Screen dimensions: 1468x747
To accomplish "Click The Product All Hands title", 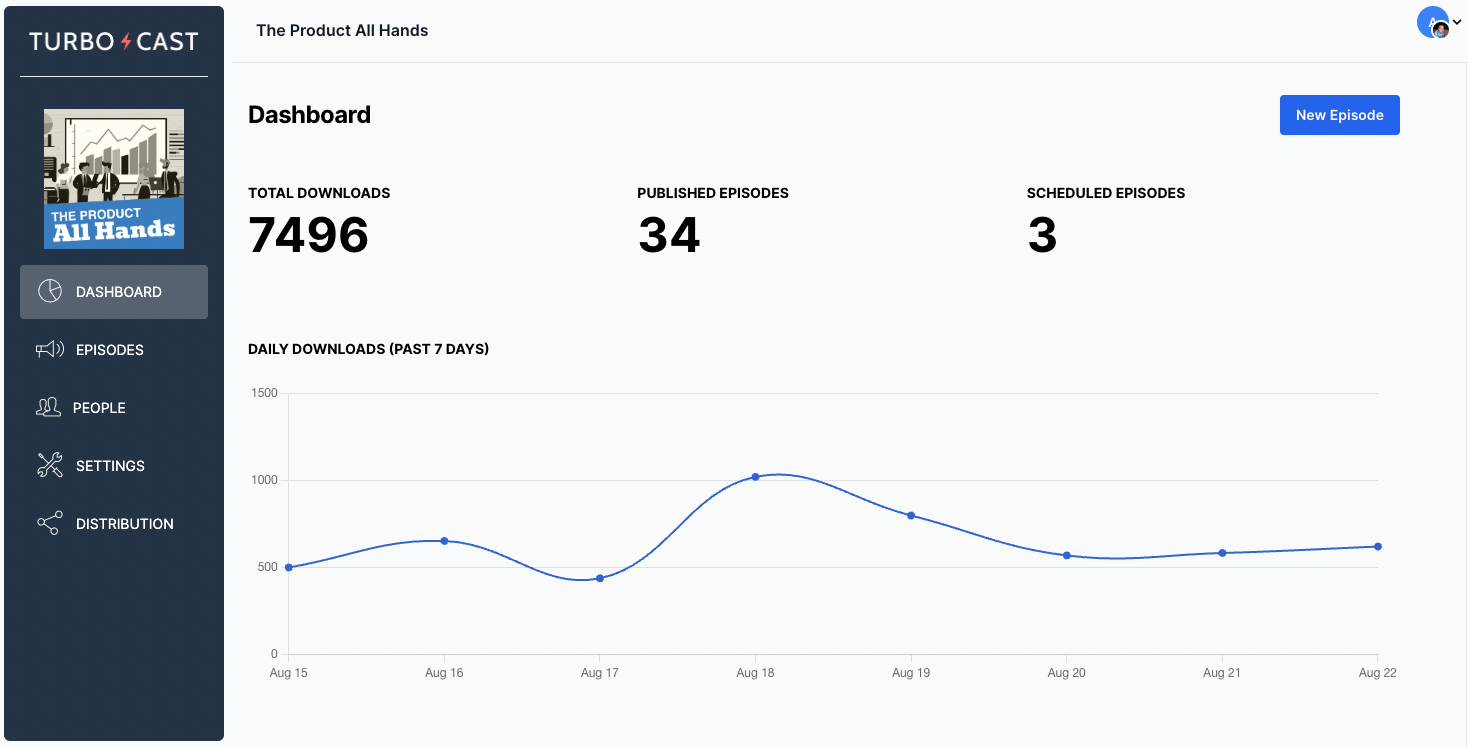I will (342, 30).
